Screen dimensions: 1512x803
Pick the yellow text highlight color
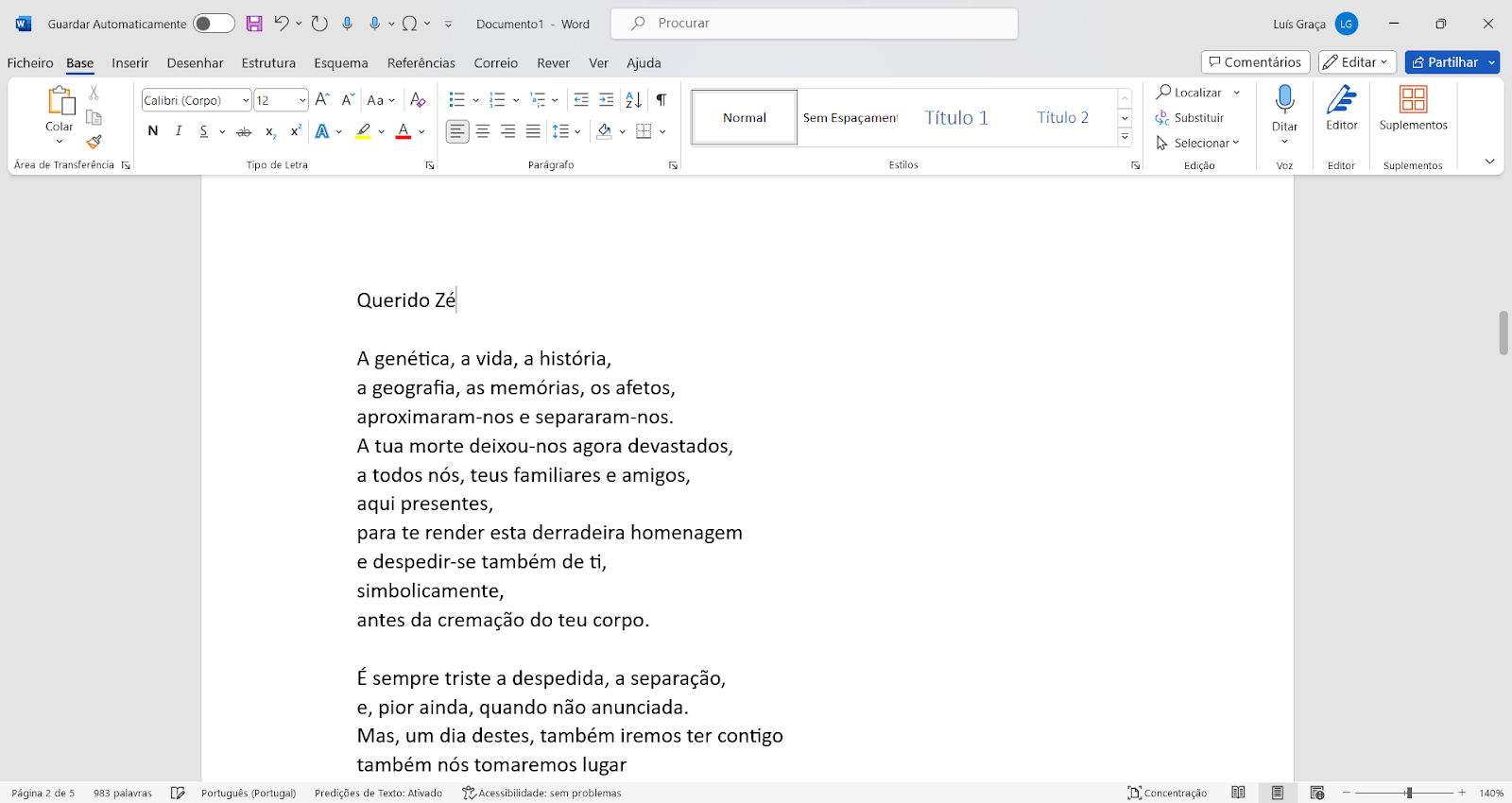click(x=363, y=131)
